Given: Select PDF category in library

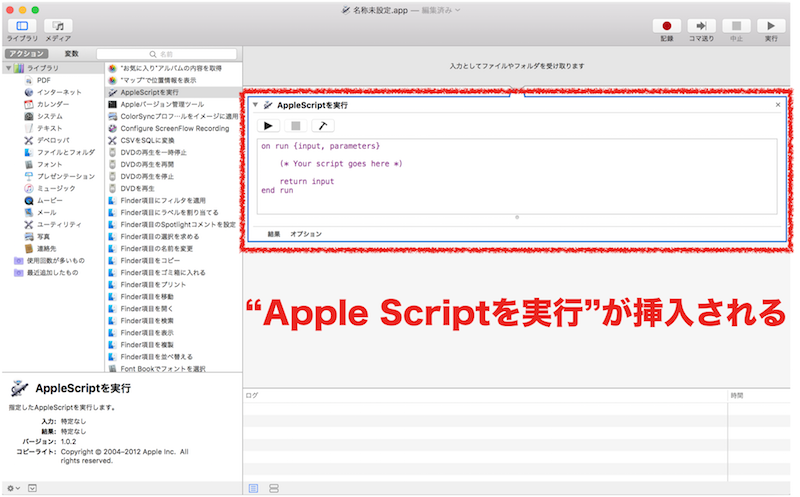Looking at the screenshot, I should [x=43, y=80].
